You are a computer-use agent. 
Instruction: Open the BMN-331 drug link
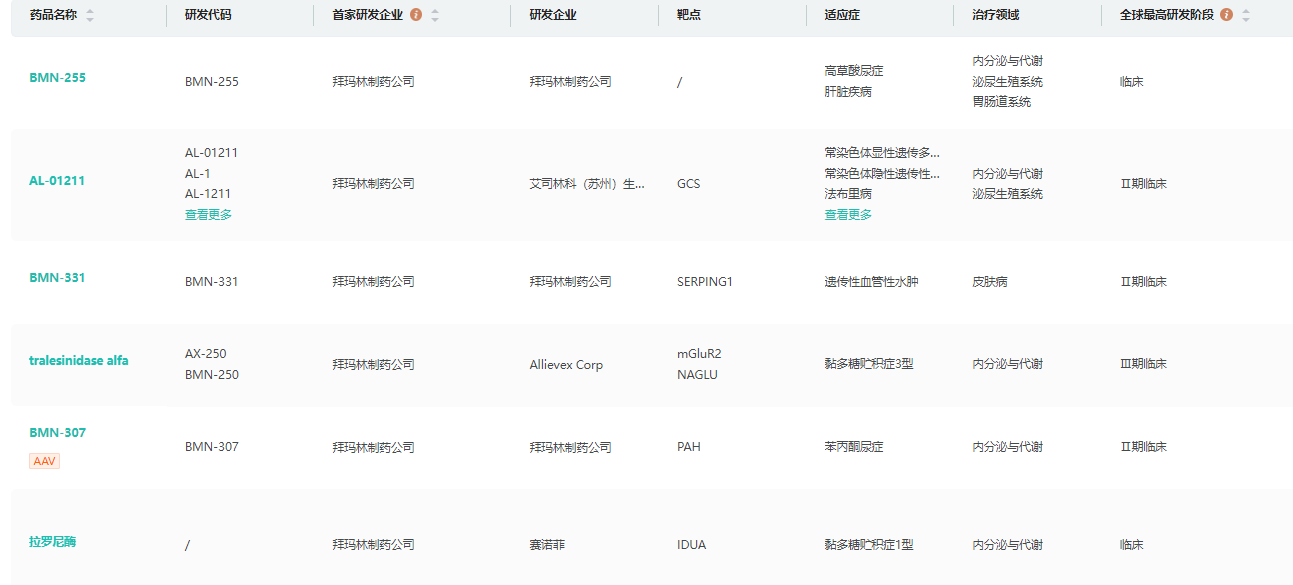[57, 278]
